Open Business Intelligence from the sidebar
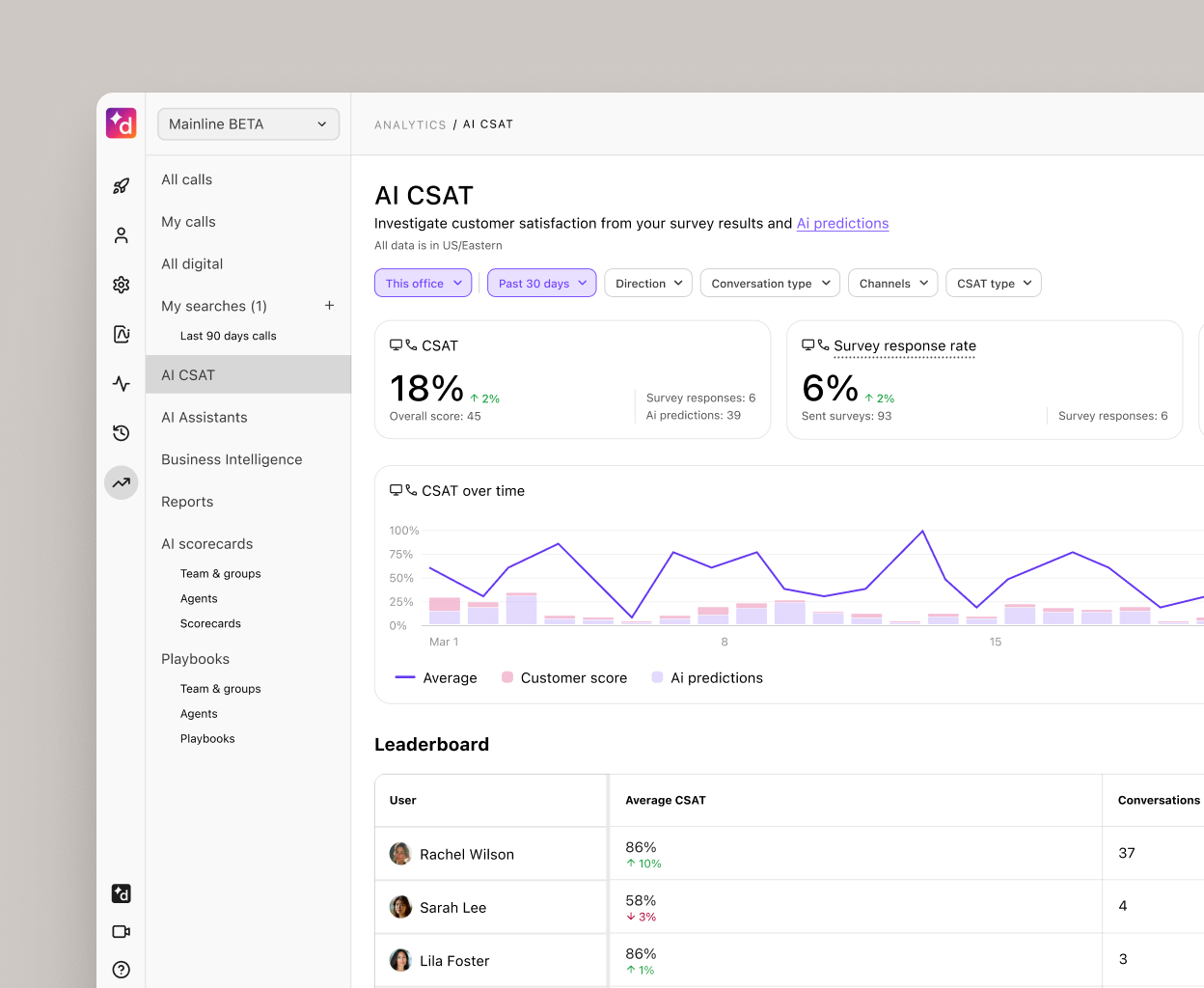Screen dimensions: 1204x988 click(x=232, y=459)
